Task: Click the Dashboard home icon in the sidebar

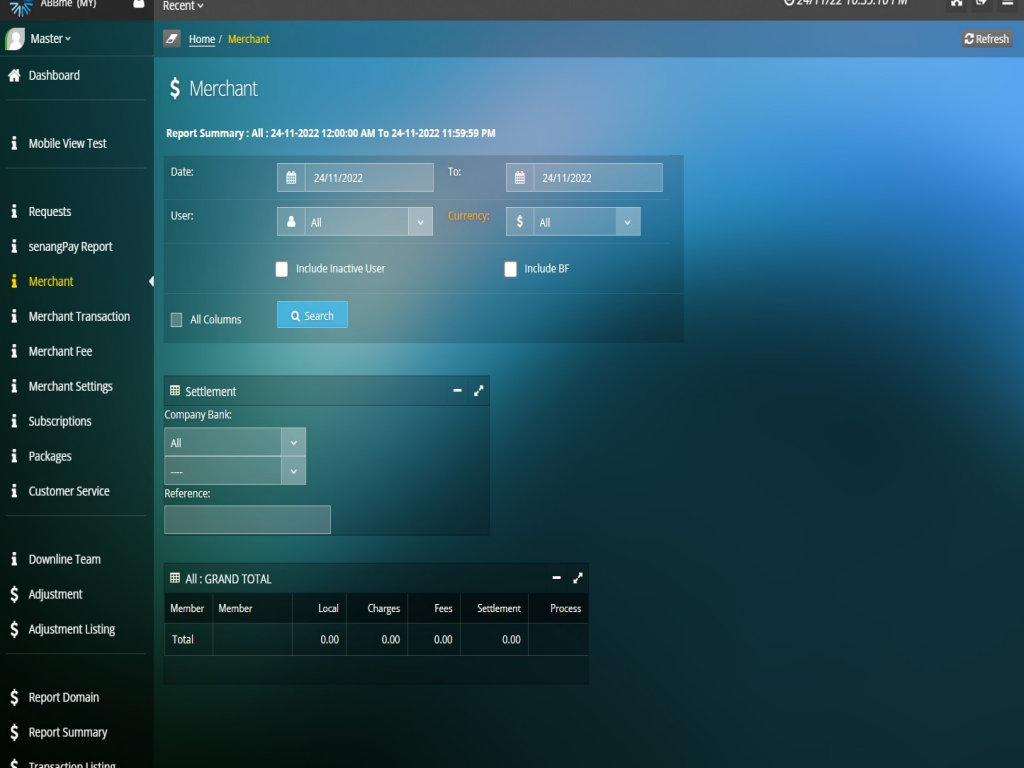Action: click(x=14, y=75)
